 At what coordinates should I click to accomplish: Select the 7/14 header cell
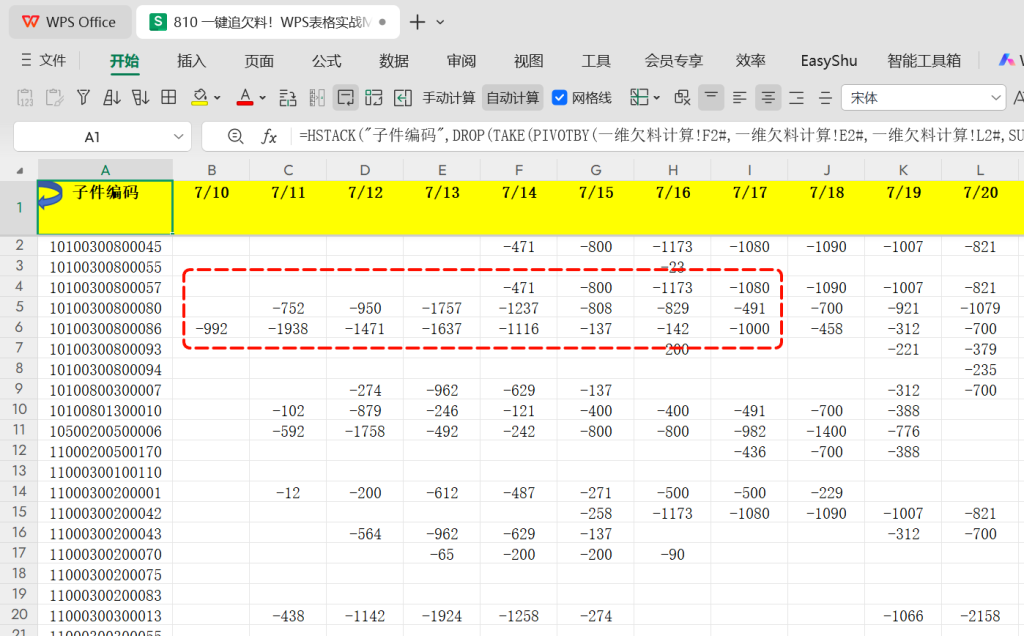pos(519,207)
